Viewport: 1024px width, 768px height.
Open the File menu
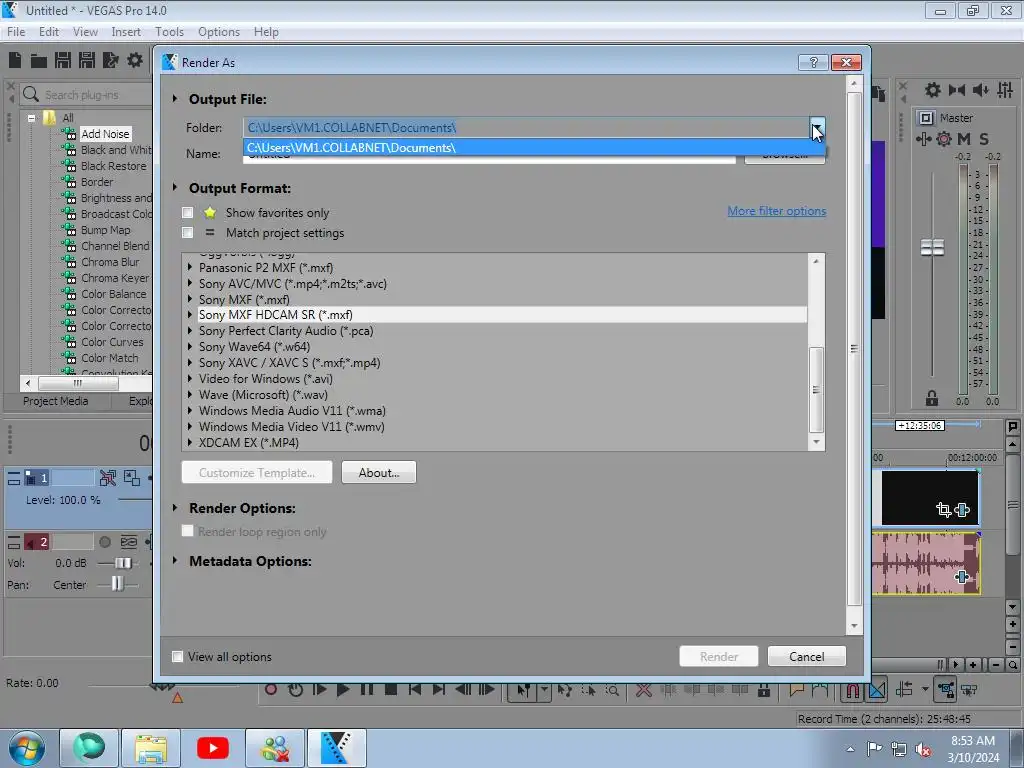pyautogui.click(x=16, y=31)
